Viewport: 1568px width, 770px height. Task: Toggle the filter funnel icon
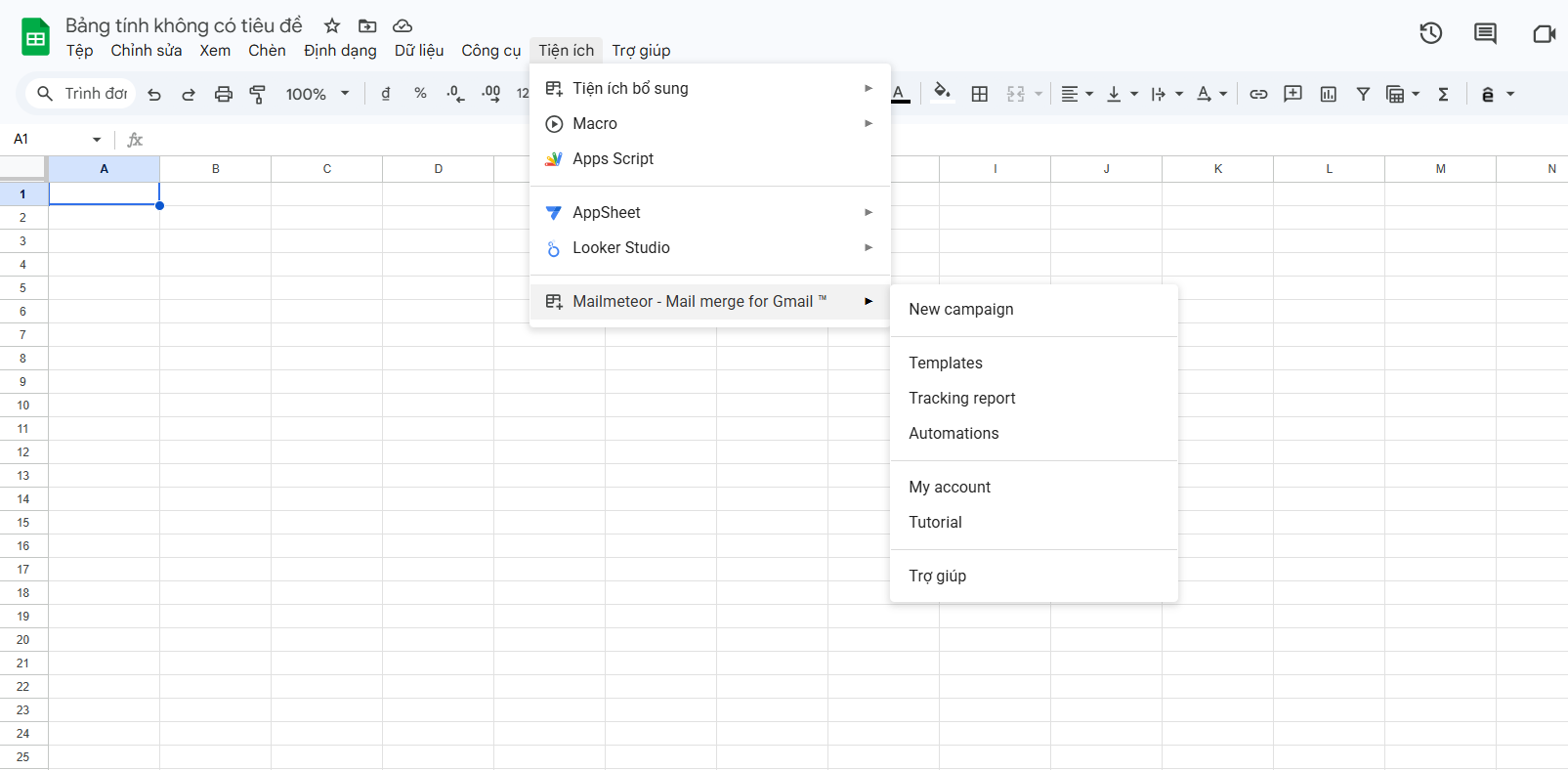[x=1363, y=94]
